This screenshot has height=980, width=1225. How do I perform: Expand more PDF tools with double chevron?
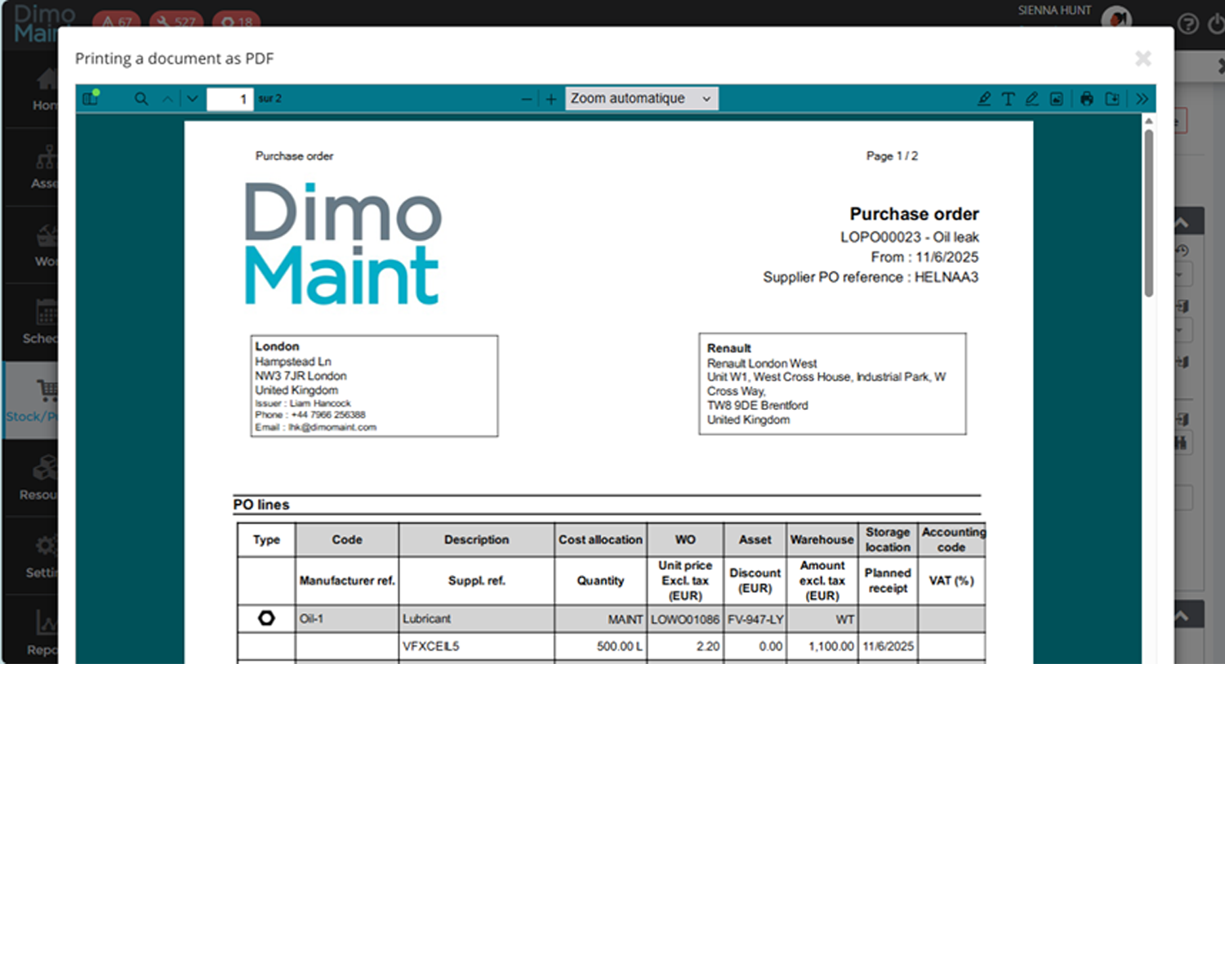click(x=1142, y=99)
